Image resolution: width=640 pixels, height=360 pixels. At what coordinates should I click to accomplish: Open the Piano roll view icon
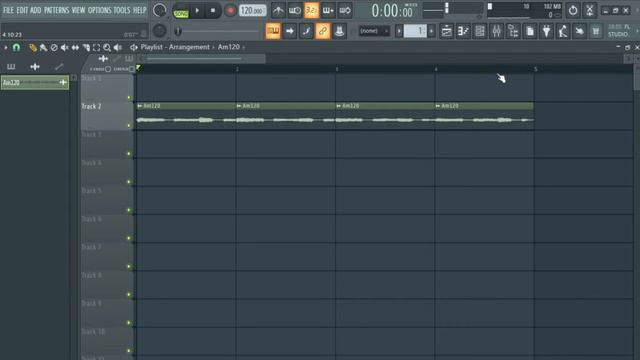pyautogui.click(x=463, y=31)
